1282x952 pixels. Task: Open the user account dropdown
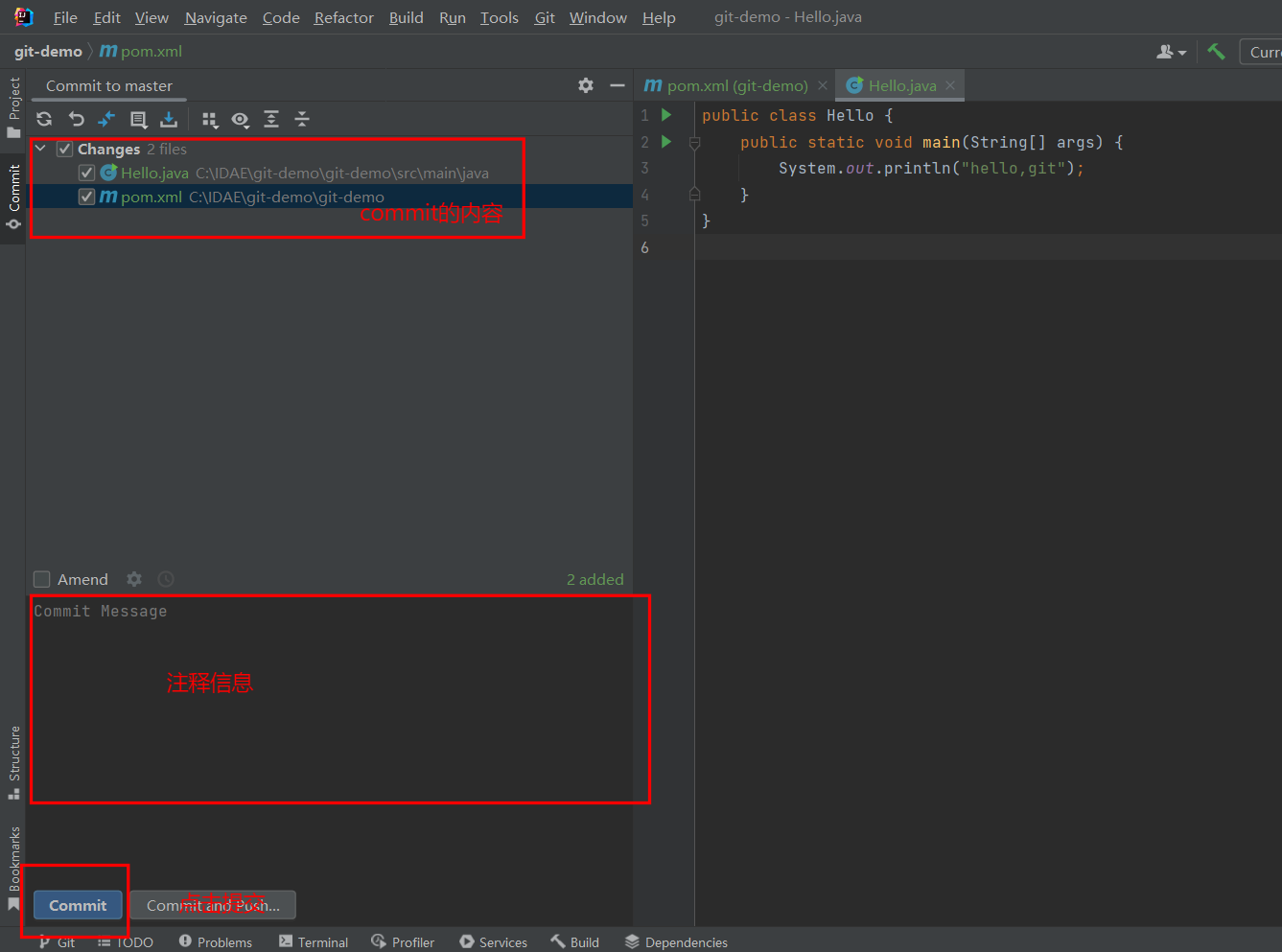click(1171, 52)
